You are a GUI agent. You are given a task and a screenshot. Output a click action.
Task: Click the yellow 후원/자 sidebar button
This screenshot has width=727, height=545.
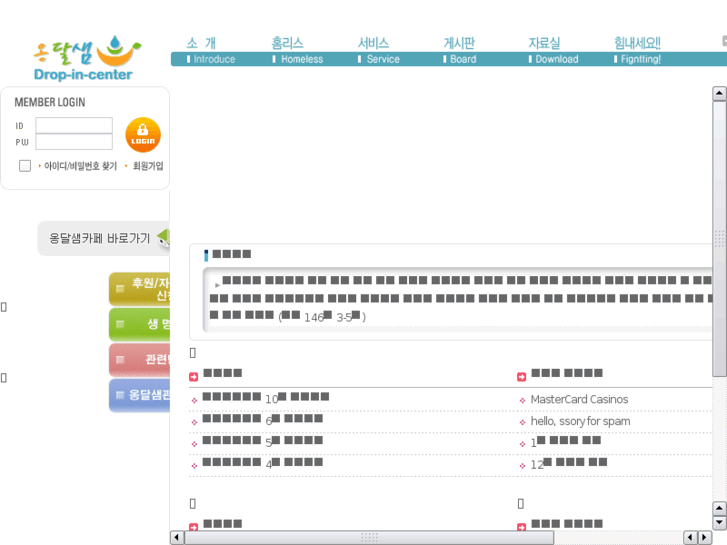coord(140,289)
